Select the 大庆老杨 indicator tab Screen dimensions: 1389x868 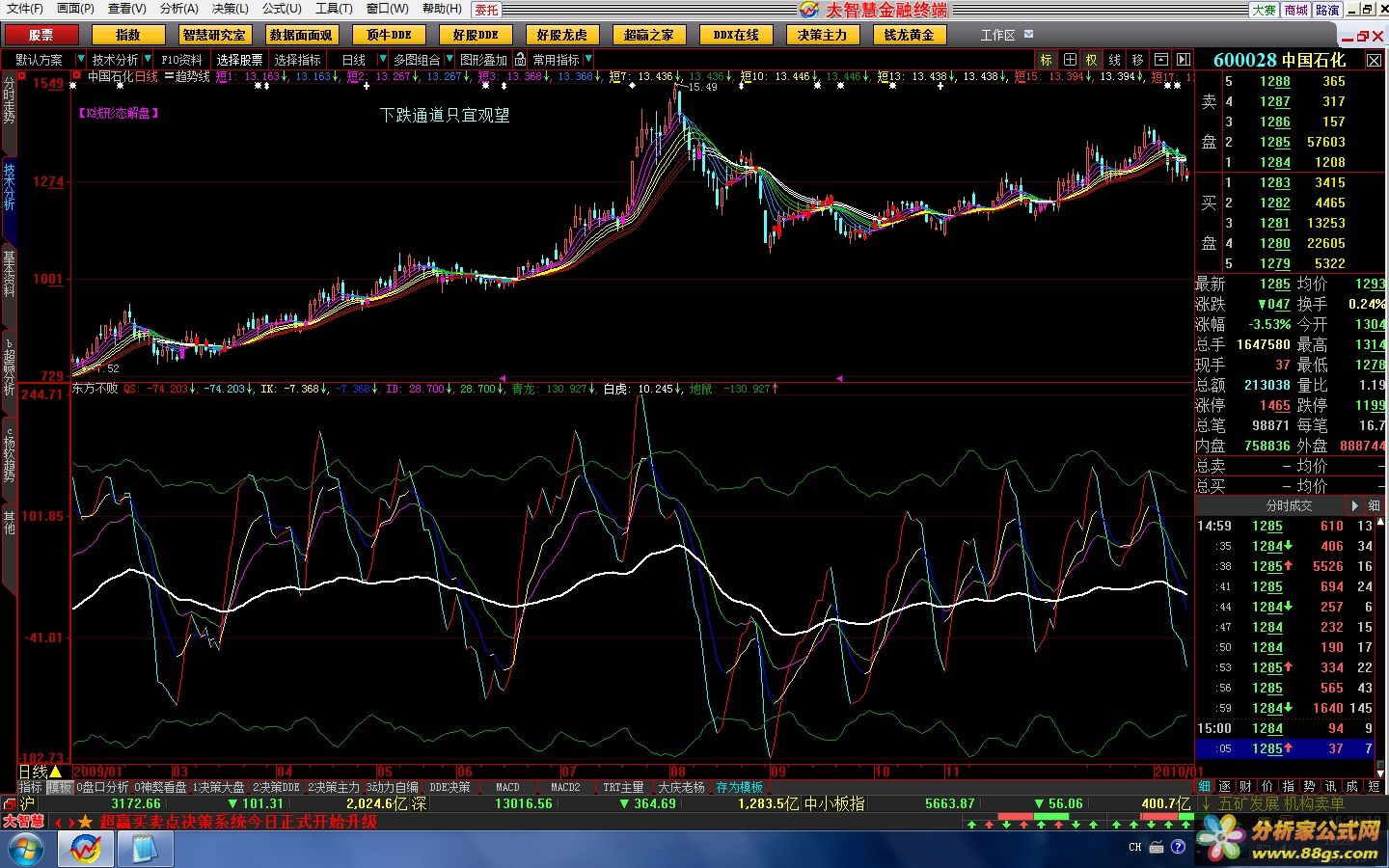click(682, 787)
